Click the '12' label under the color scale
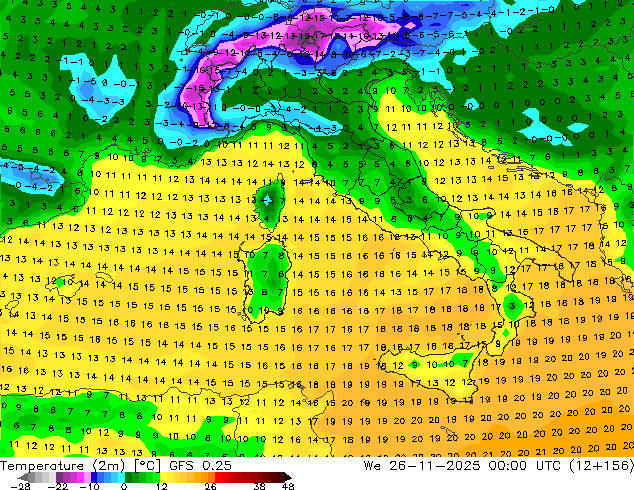Viewport: 634px width, 490px height. coord(162,486)
